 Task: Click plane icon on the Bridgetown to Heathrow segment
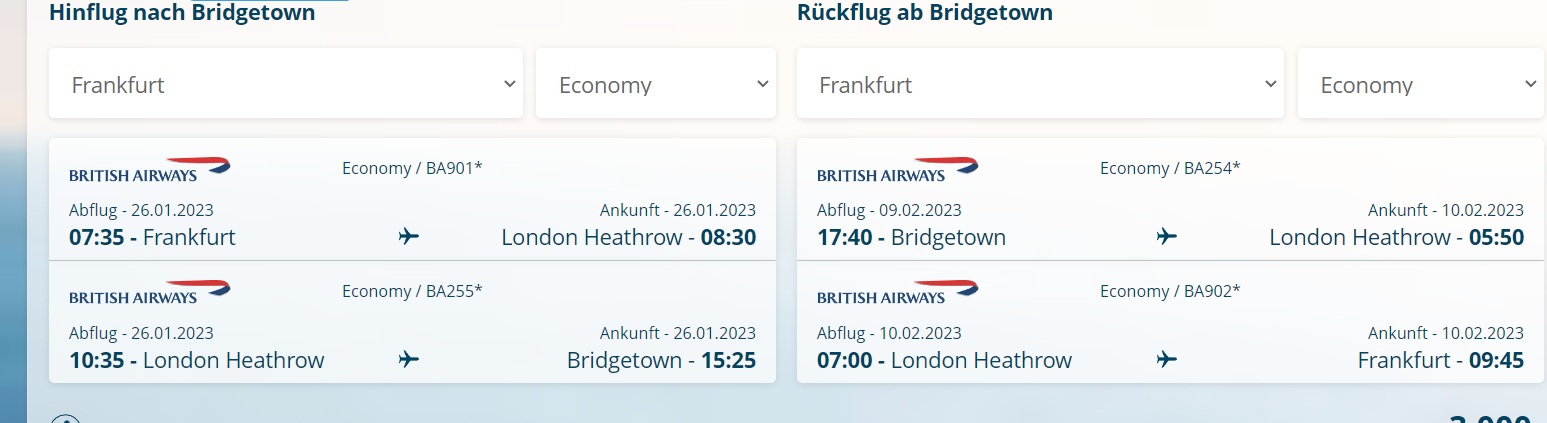coord(1166,237)
